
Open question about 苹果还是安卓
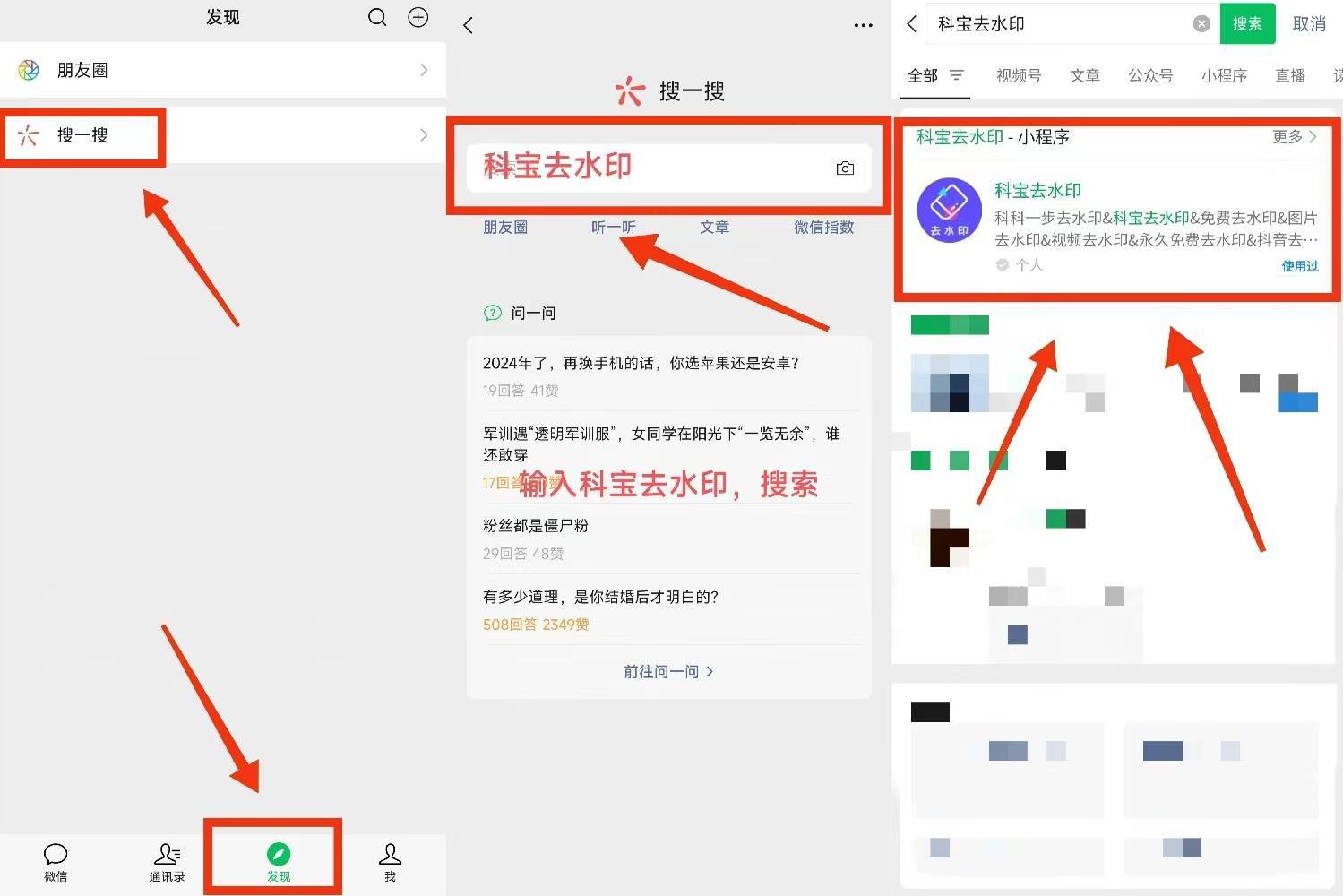pos(641,363)
